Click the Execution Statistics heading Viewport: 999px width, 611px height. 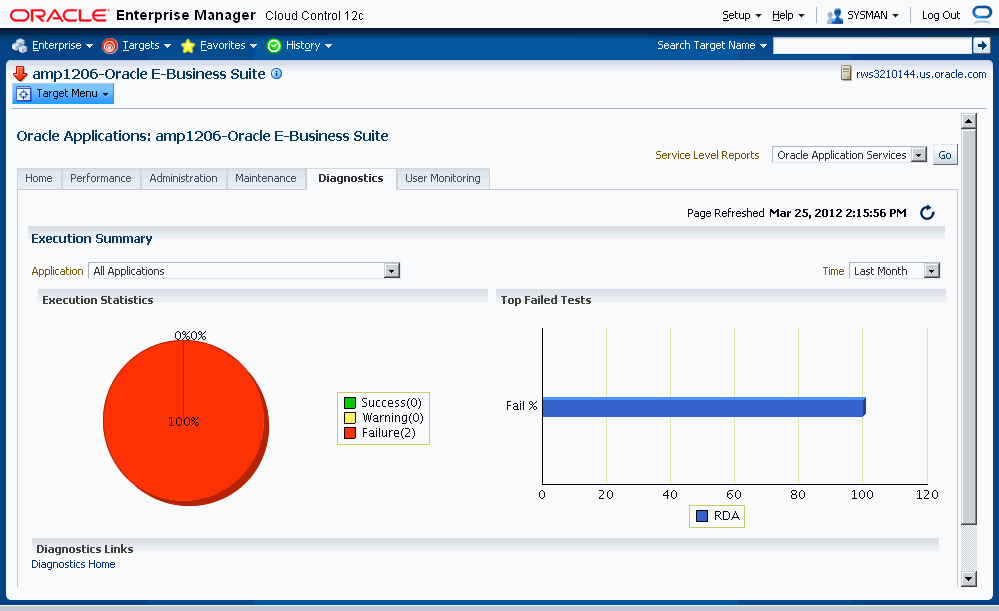click(97, 300)
